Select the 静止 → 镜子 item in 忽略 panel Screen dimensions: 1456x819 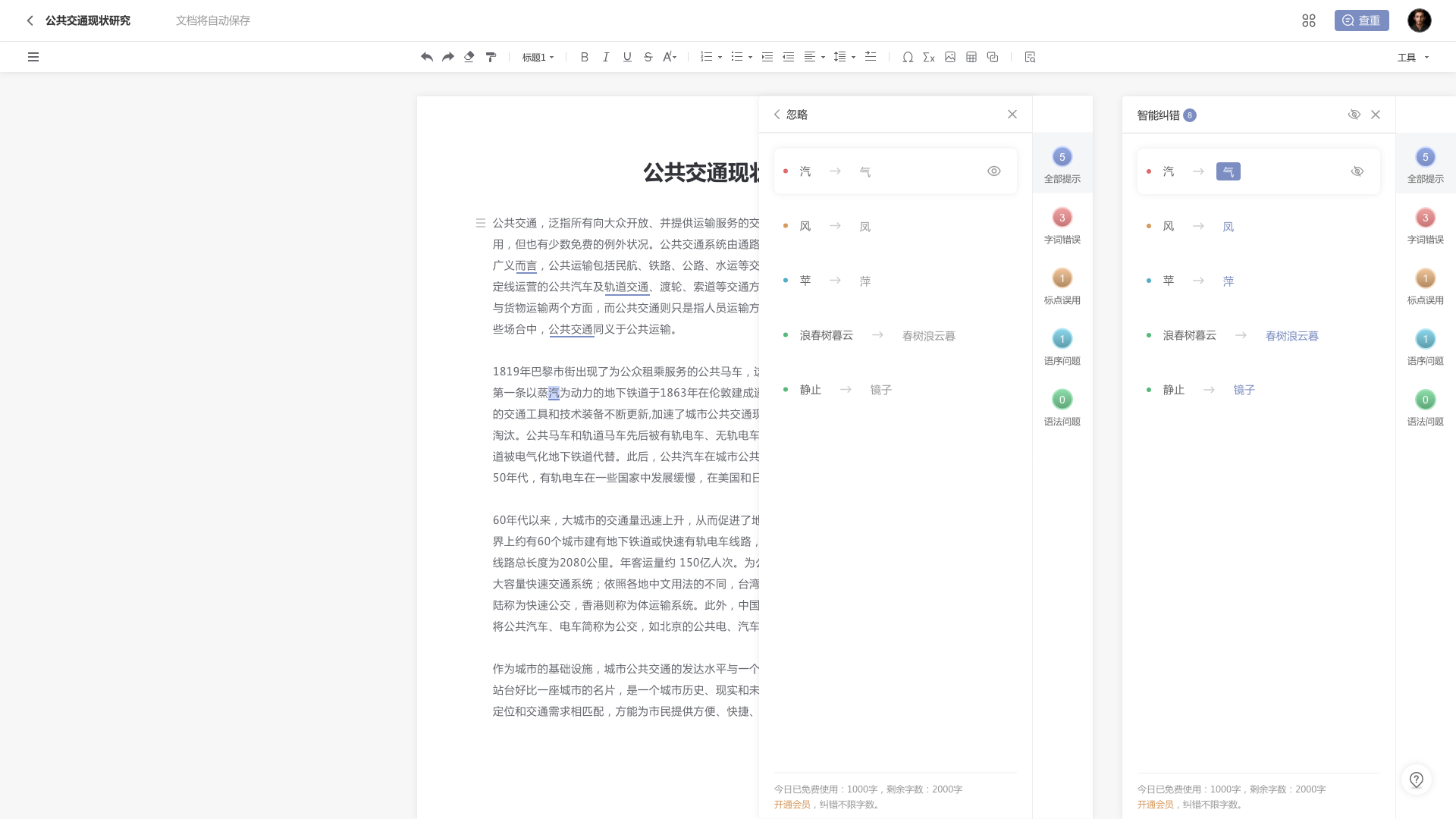[x=895, y=390]
